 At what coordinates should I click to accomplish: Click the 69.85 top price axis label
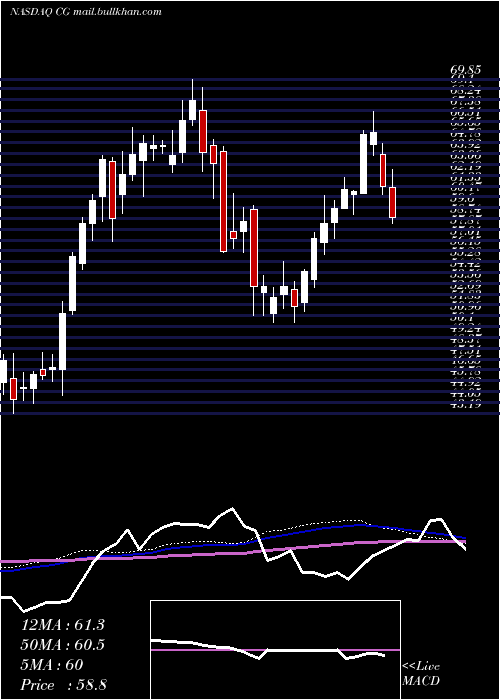click(465, 70)
